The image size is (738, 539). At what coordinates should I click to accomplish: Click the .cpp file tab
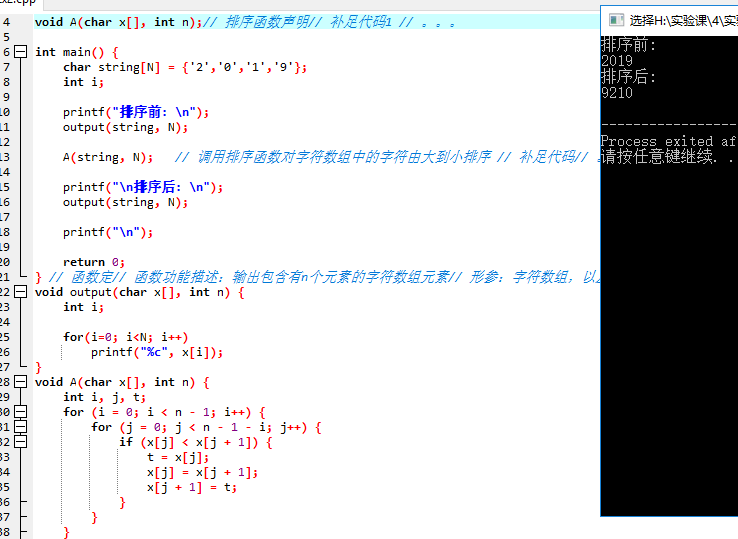pos(19,2)
